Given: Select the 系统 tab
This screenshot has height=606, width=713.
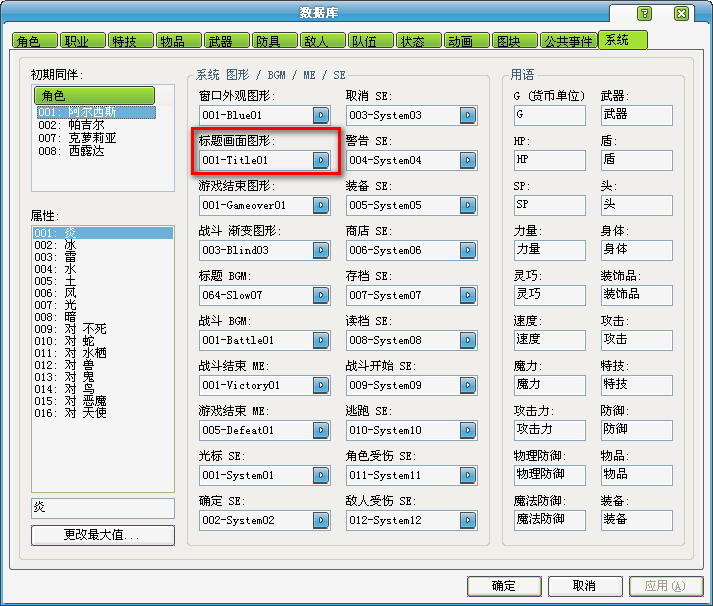Looking at the screenshot, I should pyautogui.click(x=623, y=40).
